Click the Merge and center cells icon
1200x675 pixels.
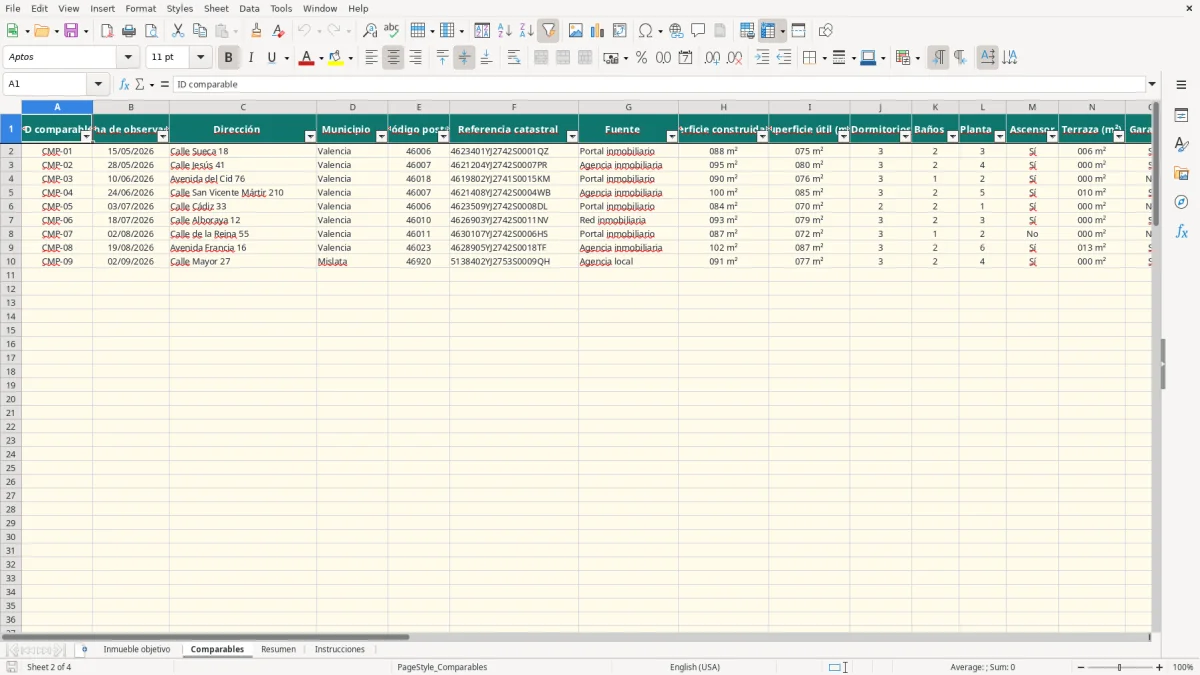[541, 58]
